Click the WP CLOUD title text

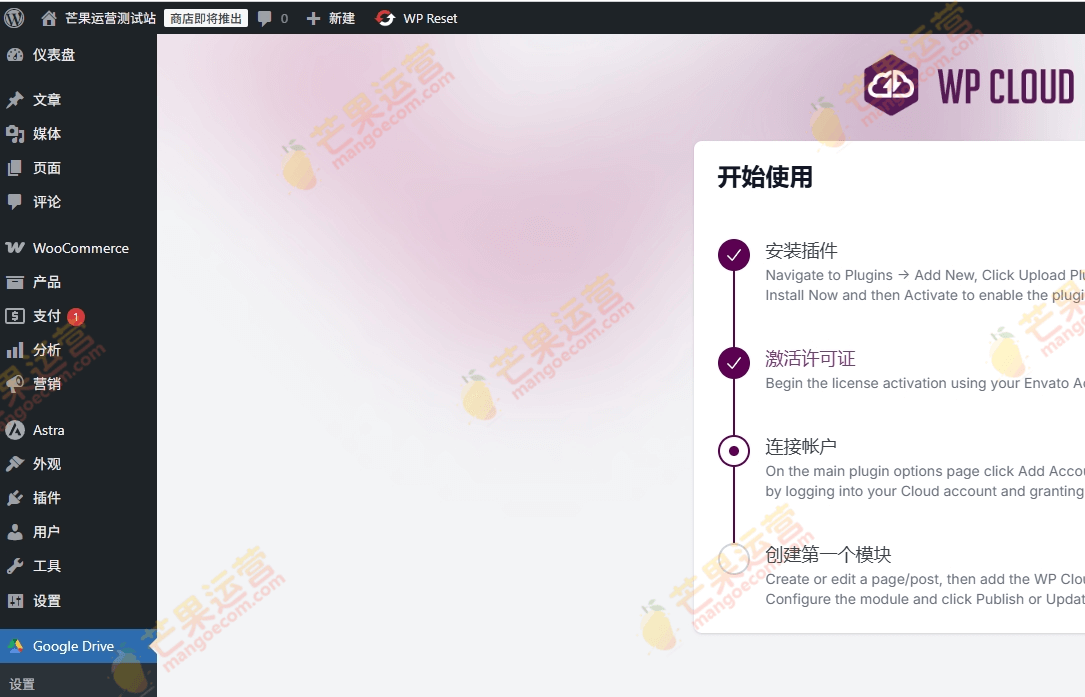coord(1005,87)
